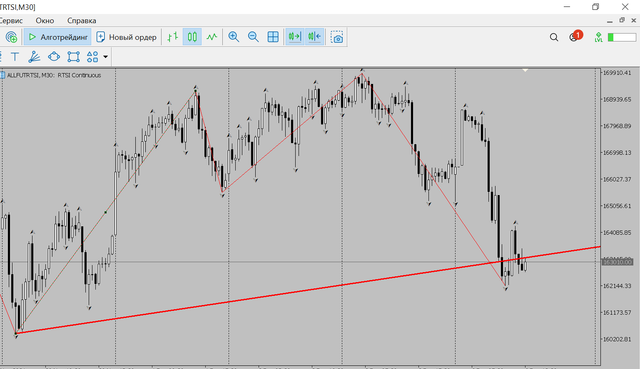Click the green VPS signal icon

598,38
